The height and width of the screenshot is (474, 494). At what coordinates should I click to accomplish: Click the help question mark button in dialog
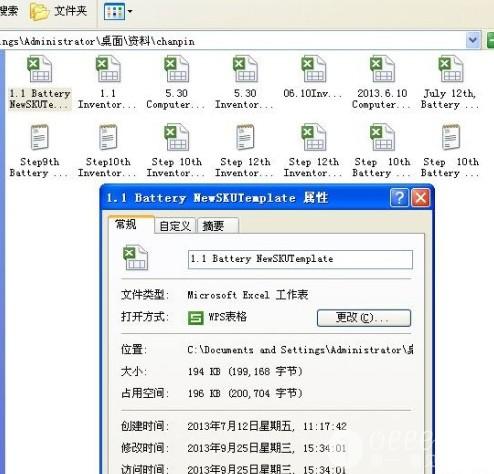click(399, 198)
